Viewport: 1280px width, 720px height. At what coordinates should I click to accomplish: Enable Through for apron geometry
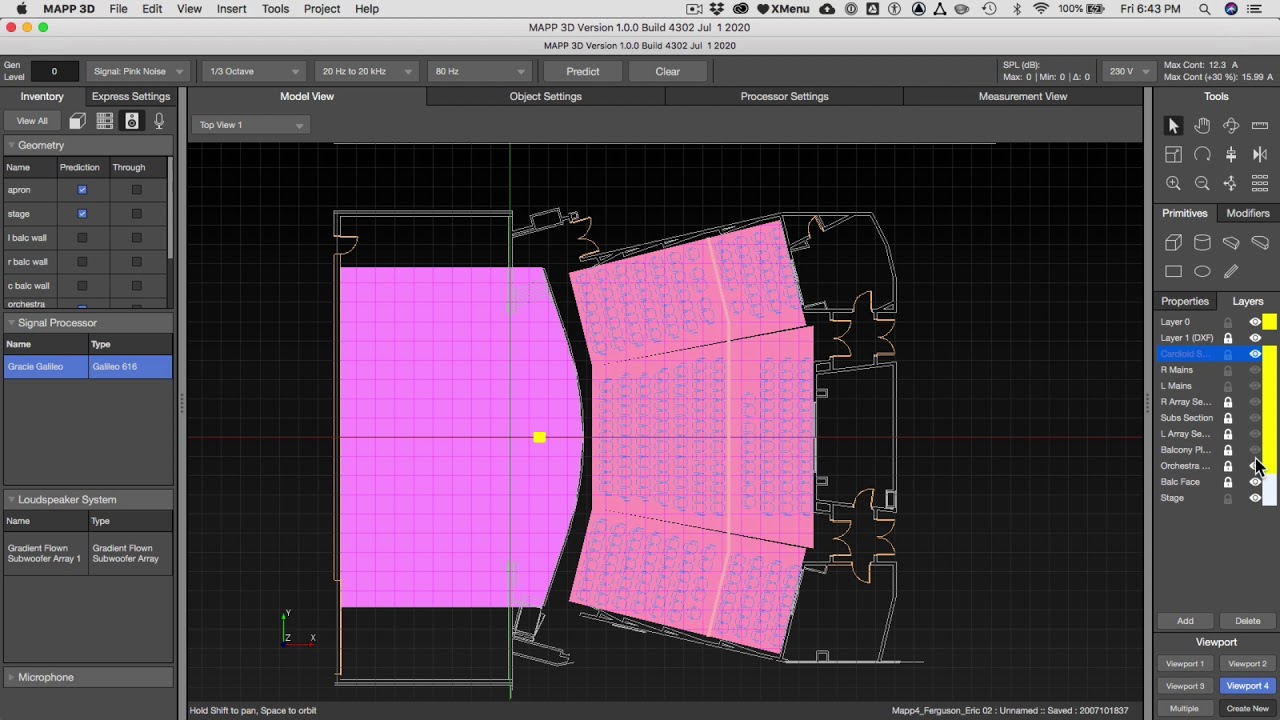(x=137, y=190)
